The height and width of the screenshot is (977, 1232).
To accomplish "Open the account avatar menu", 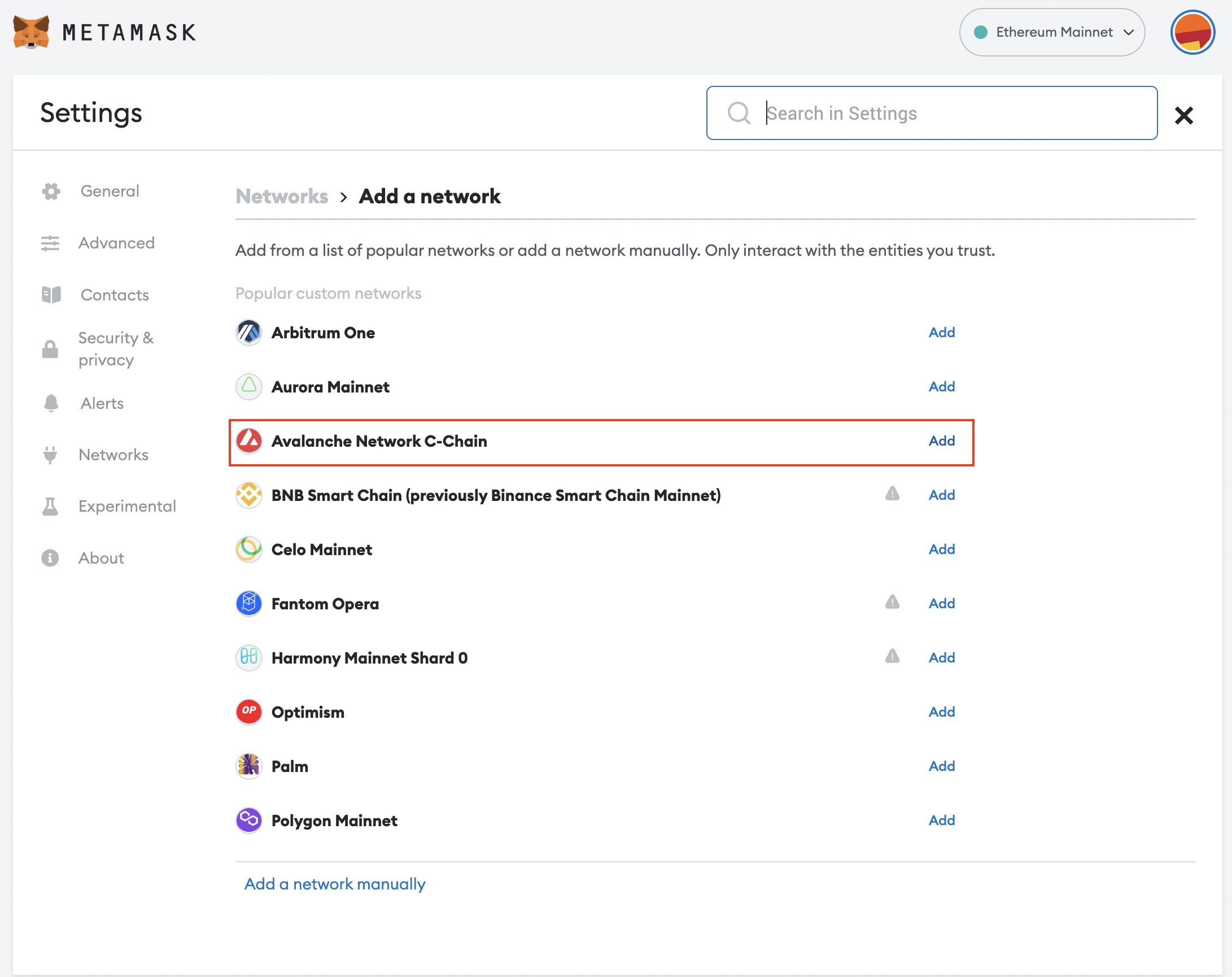I will (x=1192, y=32).
